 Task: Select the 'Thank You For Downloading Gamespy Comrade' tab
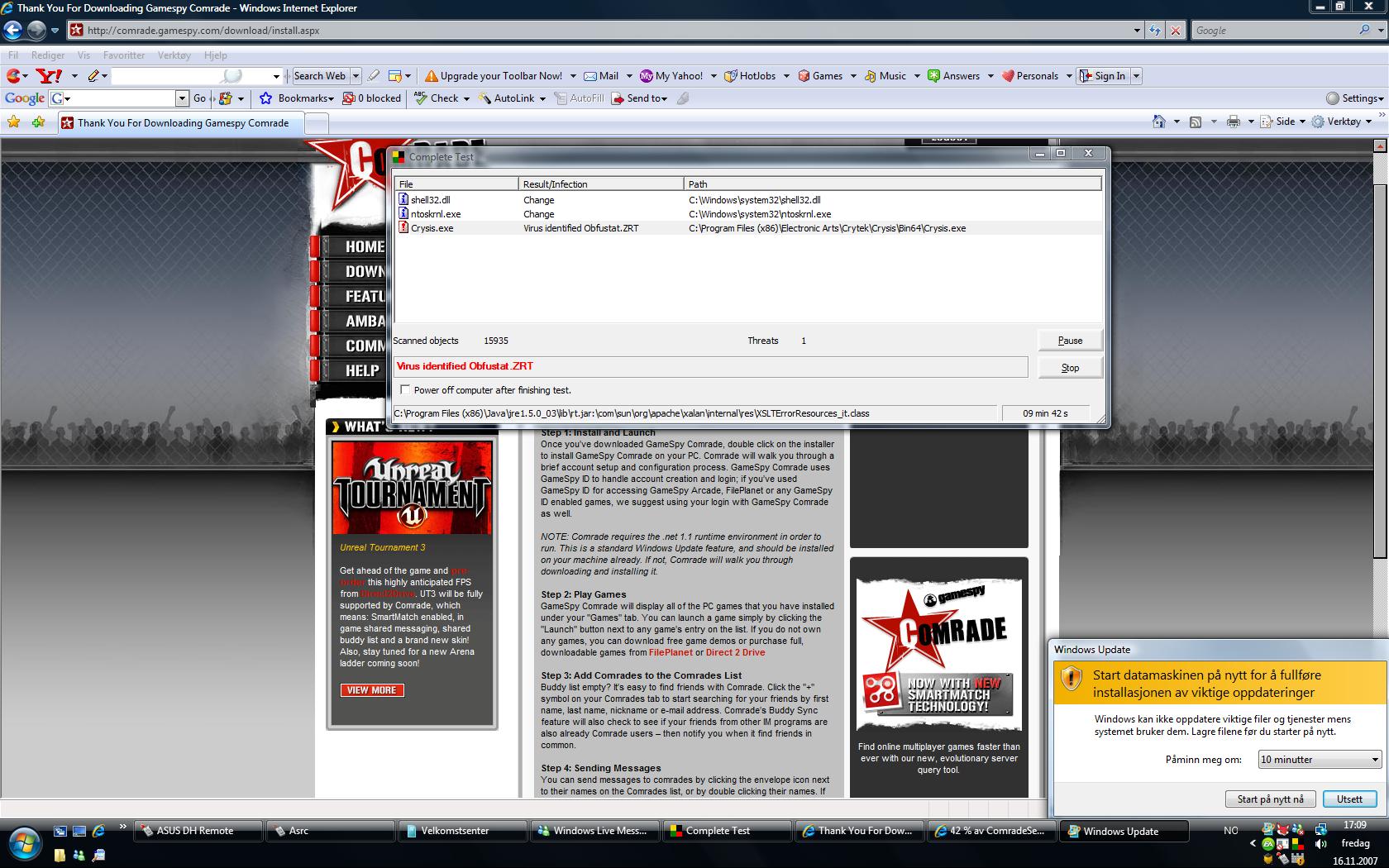pos(183,123)
